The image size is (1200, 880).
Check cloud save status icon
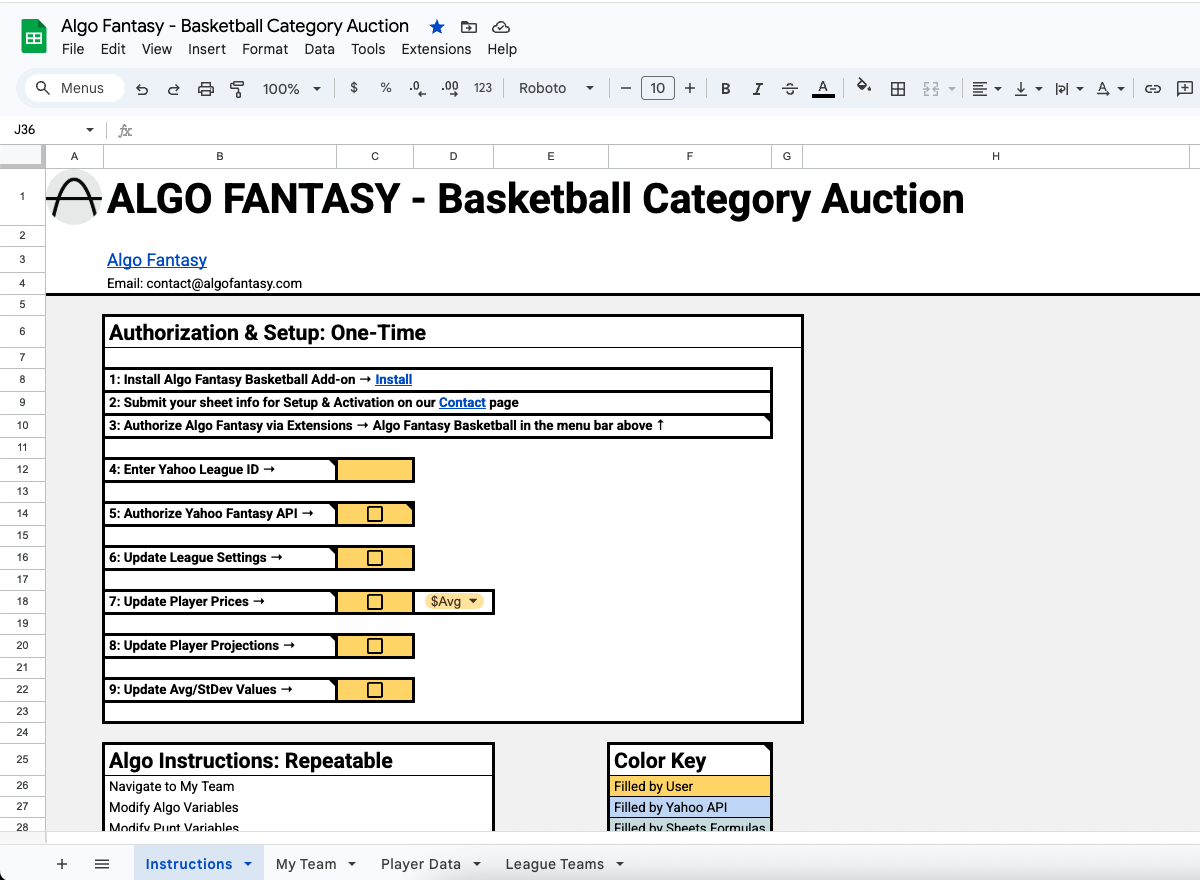tap(501, 27)
